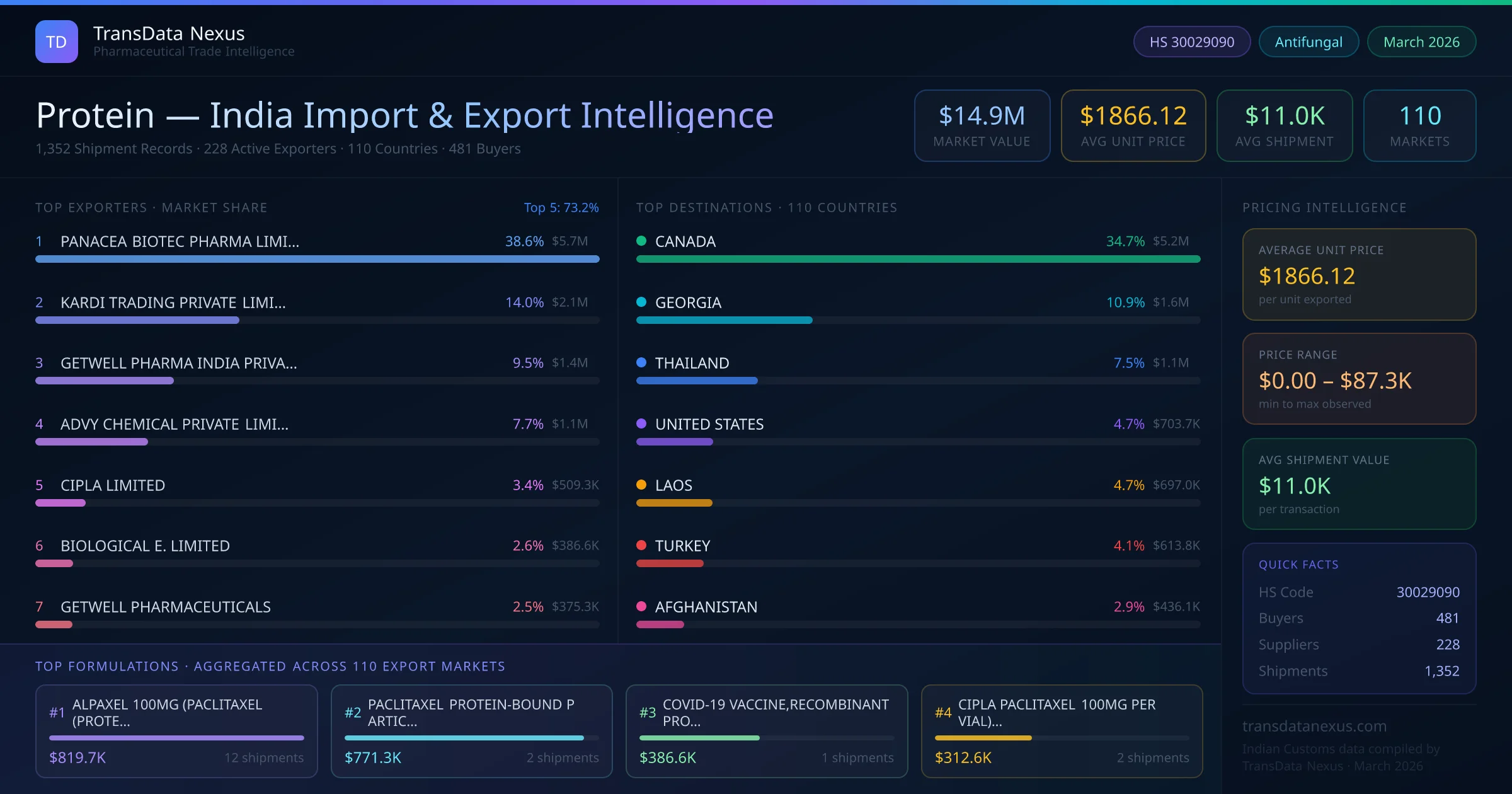Select exporter Kardi Trading Private row
The width and height of the screenshot is (1512, 794).
tap(173, 302)
